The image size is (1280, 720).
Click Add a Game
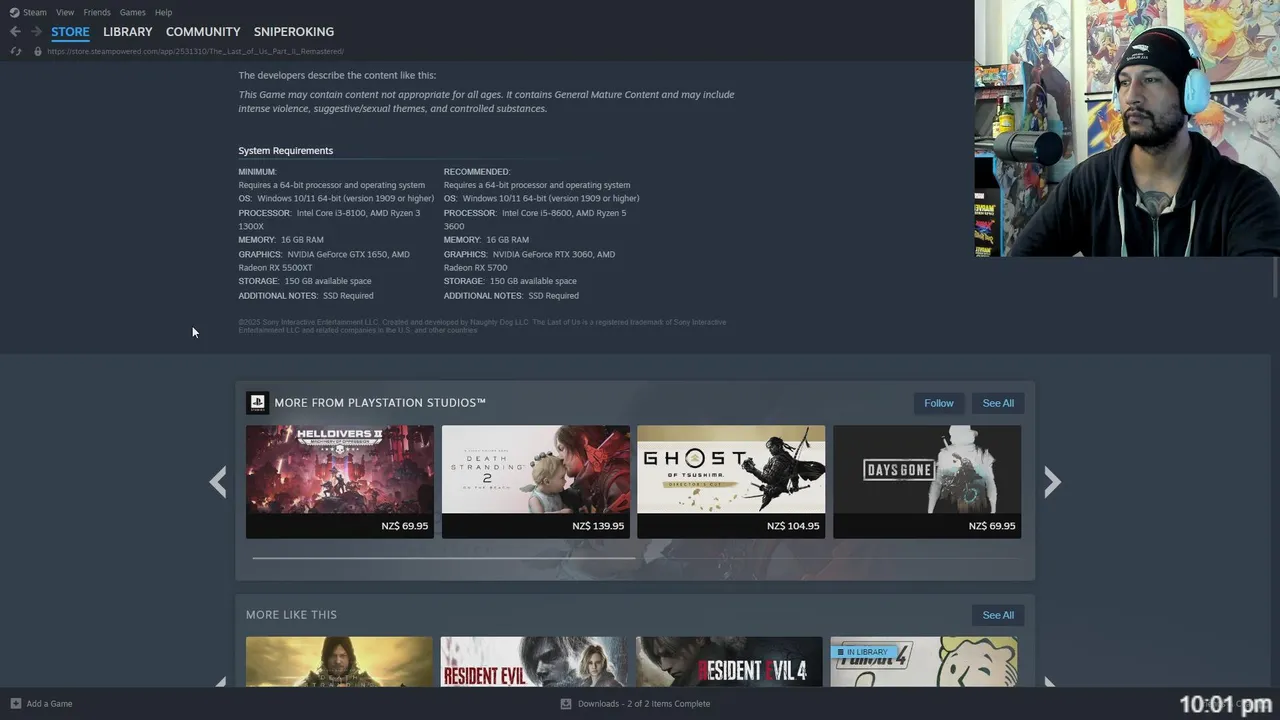49,703
